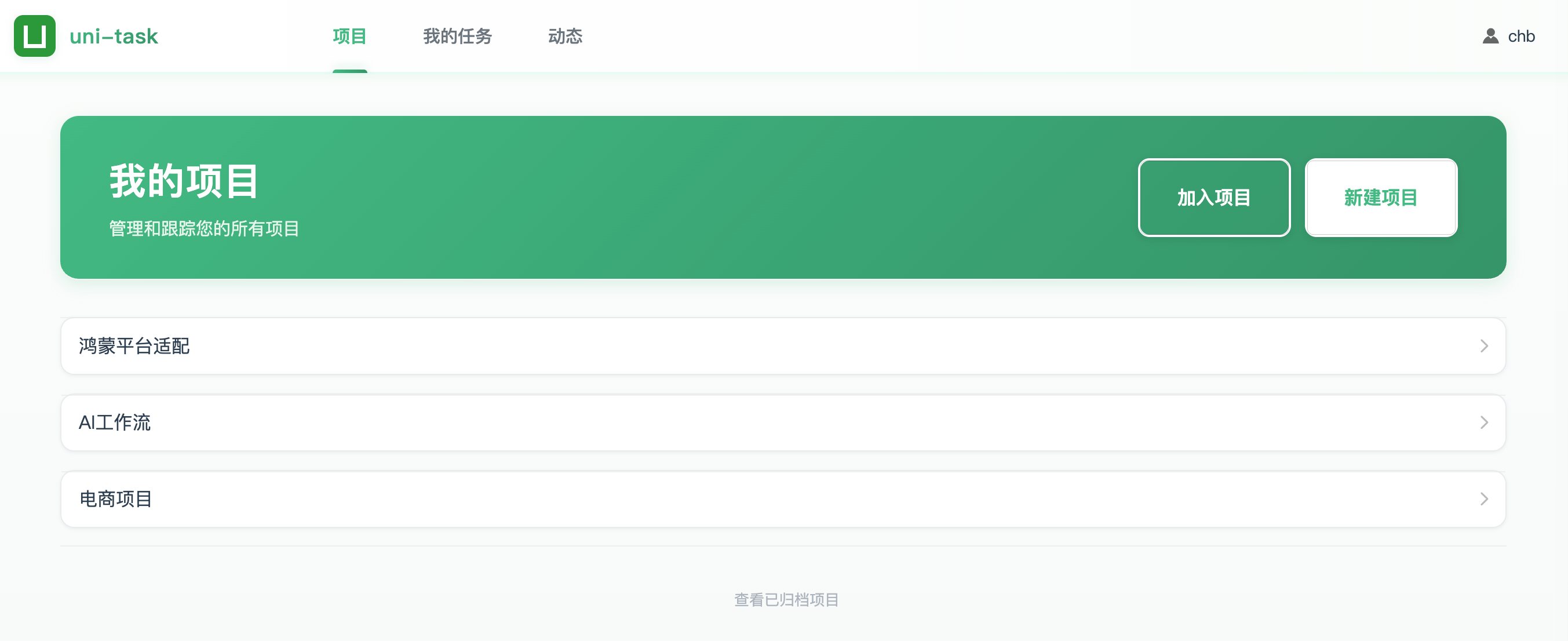Click the arrow on 电商项目 row
The height and width of the screenshot is (641, 1568).
(1483, 499)
